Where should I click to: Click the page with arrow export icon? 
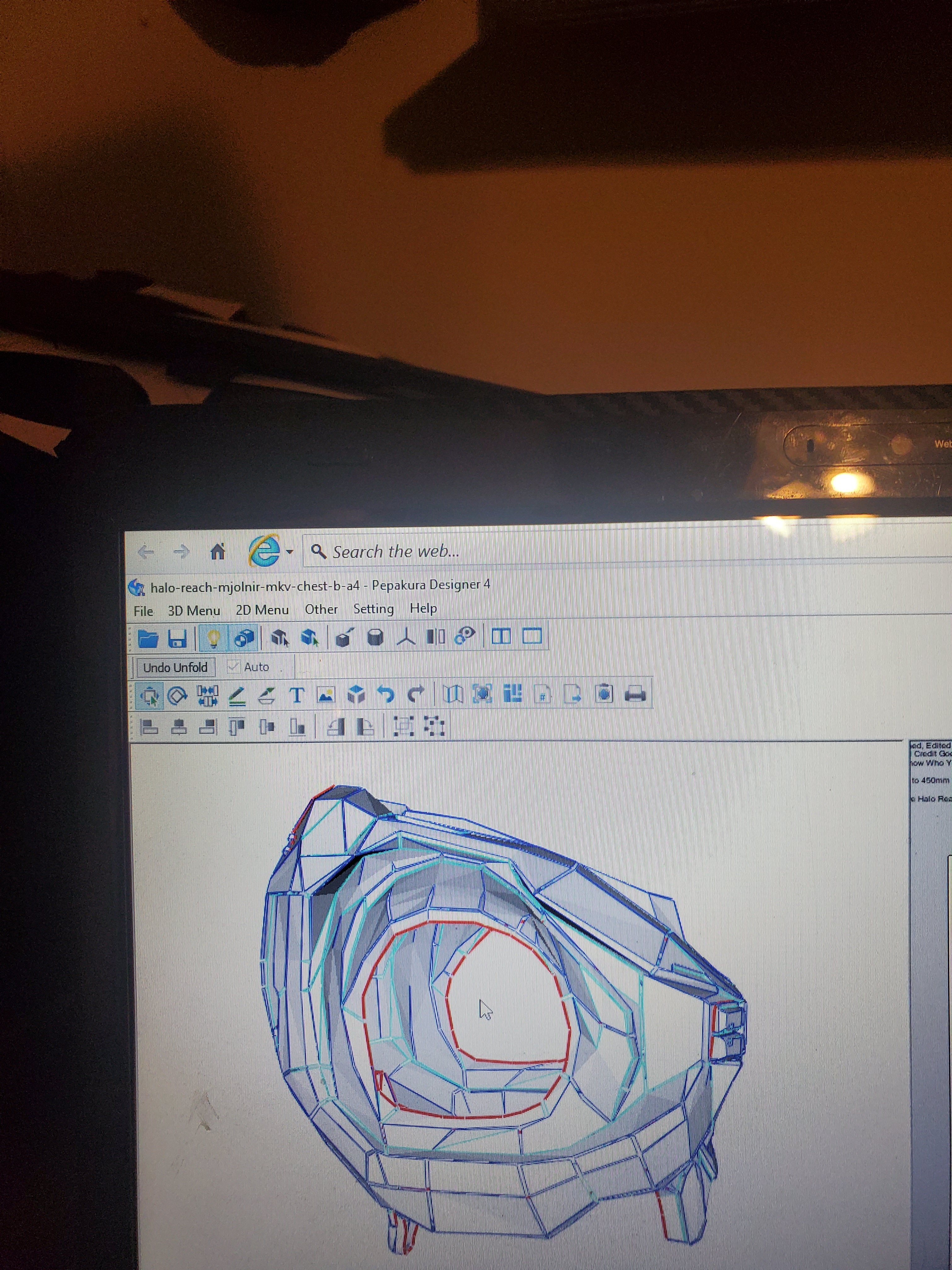click(x=573, y=694)
